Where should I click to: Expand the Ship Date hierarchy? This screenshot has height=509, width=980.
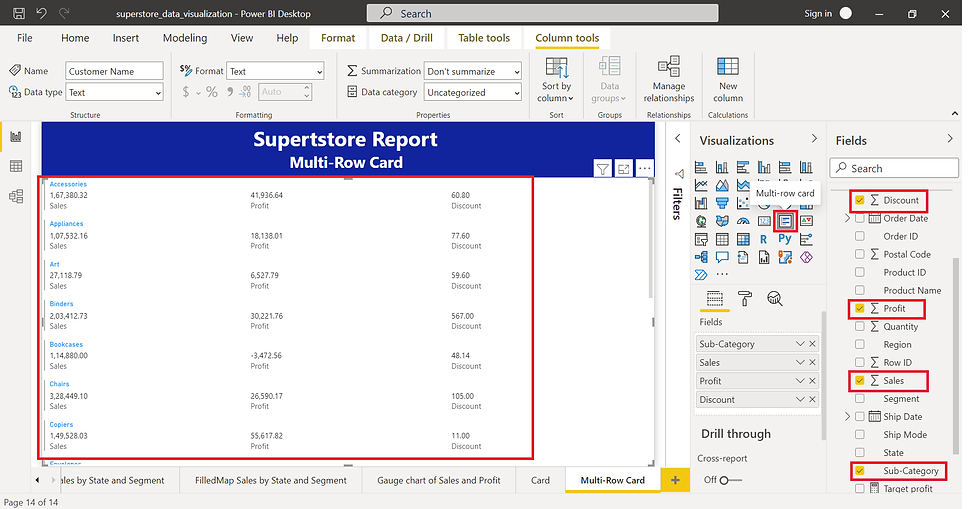(848, 416)
